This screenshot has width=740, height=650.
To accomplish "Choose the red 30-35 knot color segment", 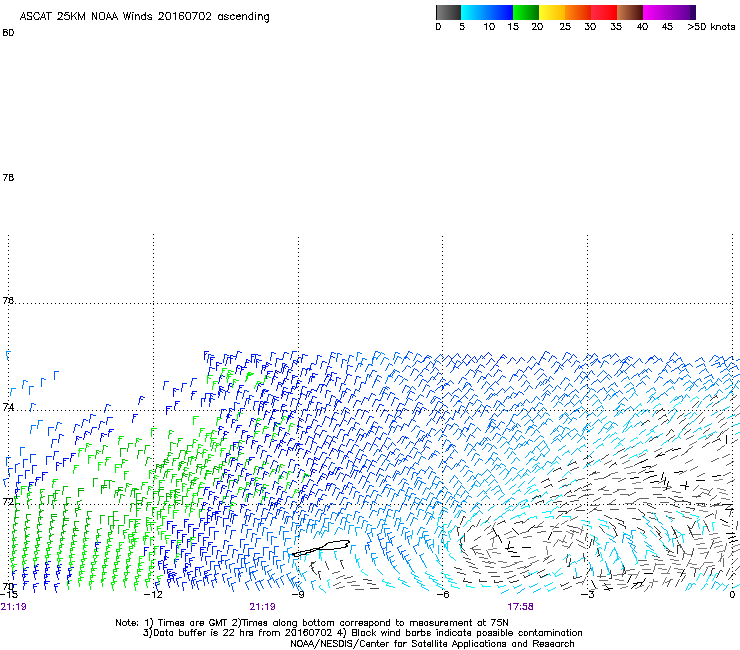I will pyautogui.click(x=604, y=12).
